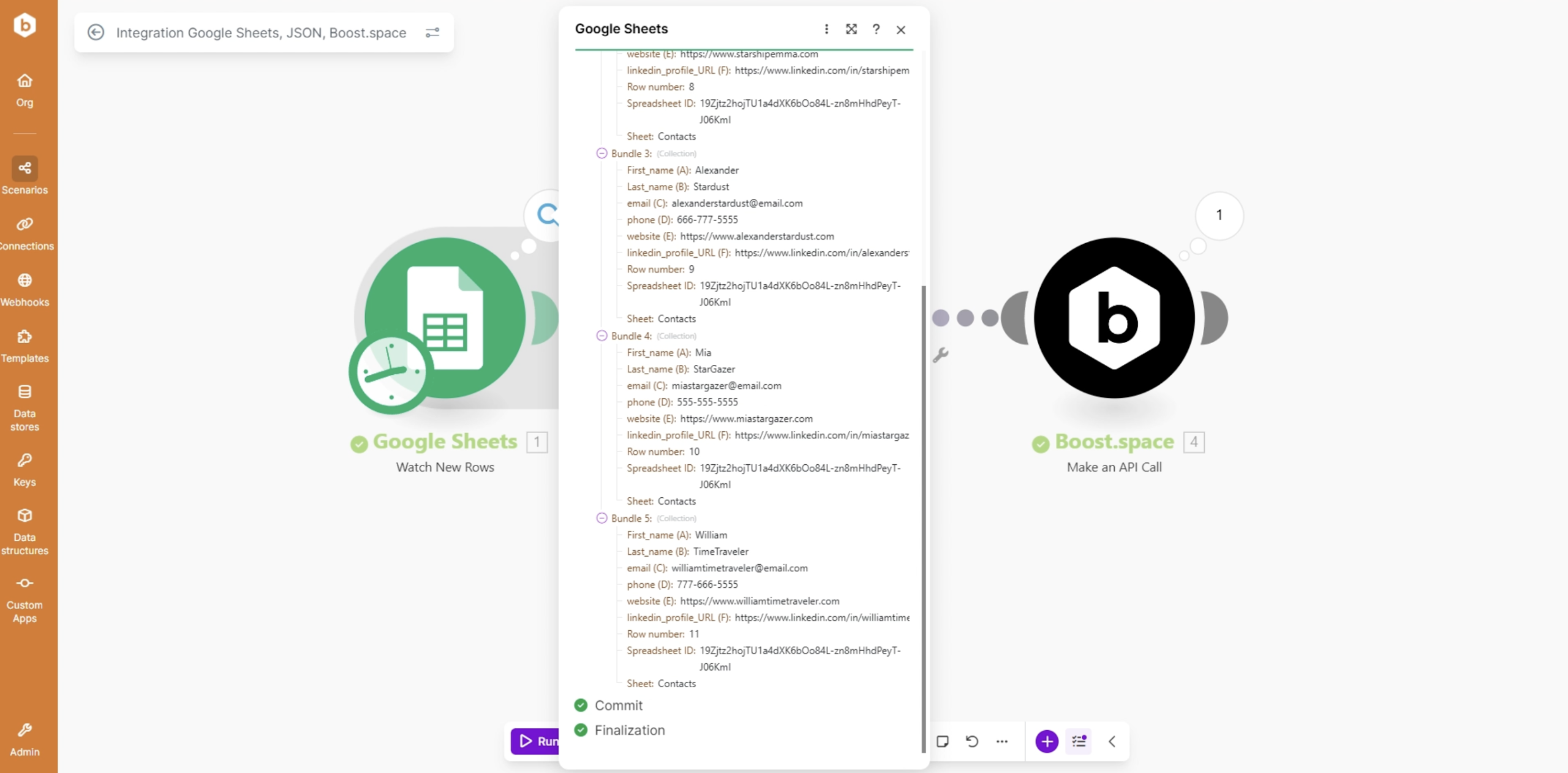
Task: Open Scenarios in the sidebar
Action: [x=24, y=176]
